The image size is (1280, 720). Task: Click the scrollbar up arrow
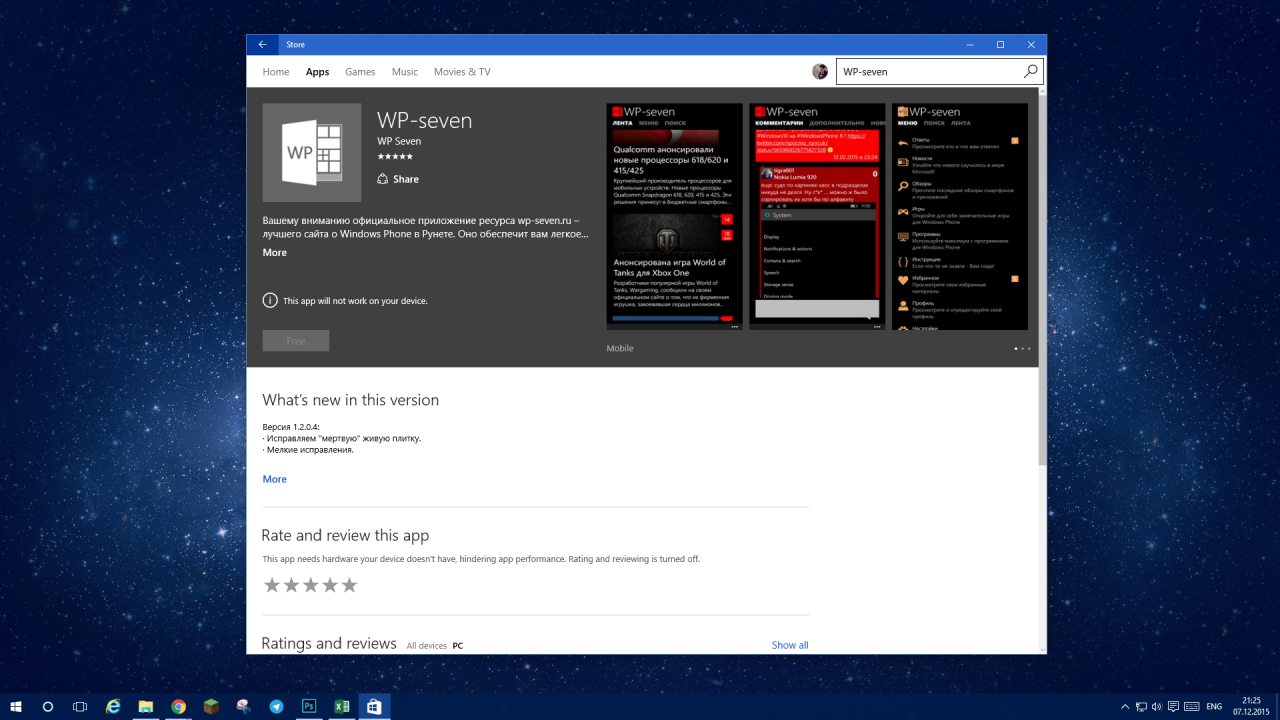tap(1042, 91)
